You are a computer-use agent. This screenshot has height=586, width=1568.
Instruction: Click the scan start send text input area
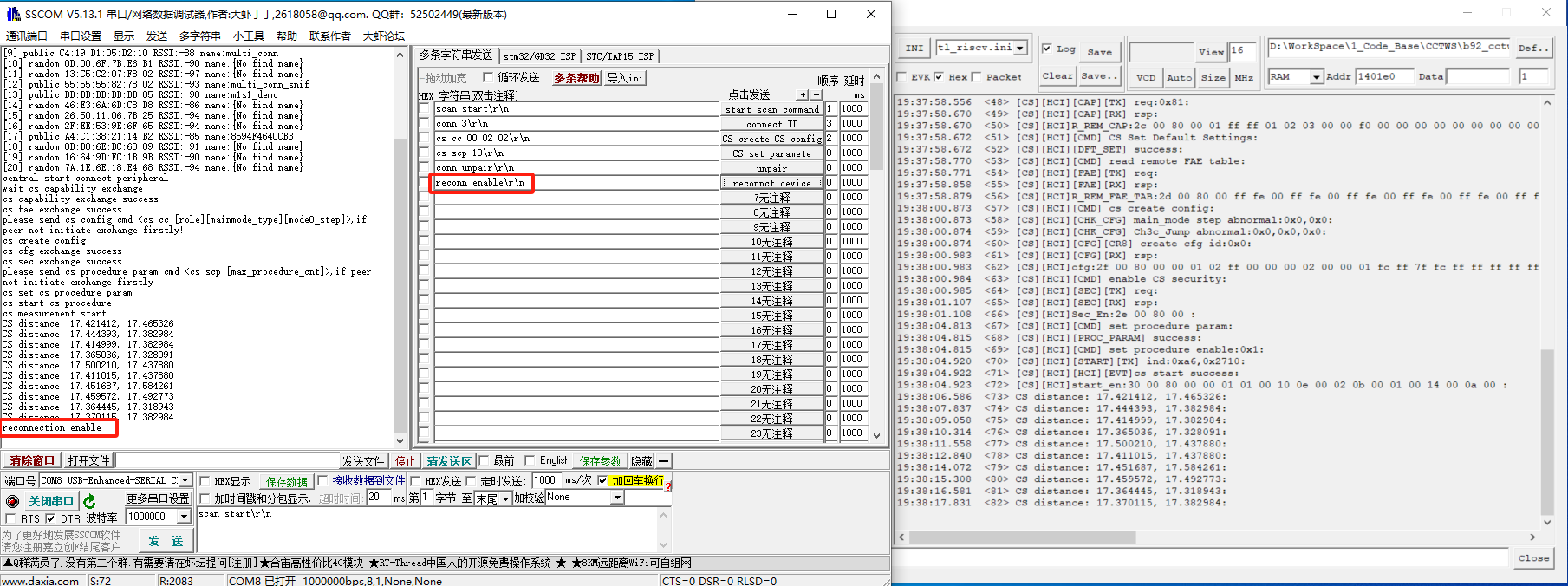(427, 529)
